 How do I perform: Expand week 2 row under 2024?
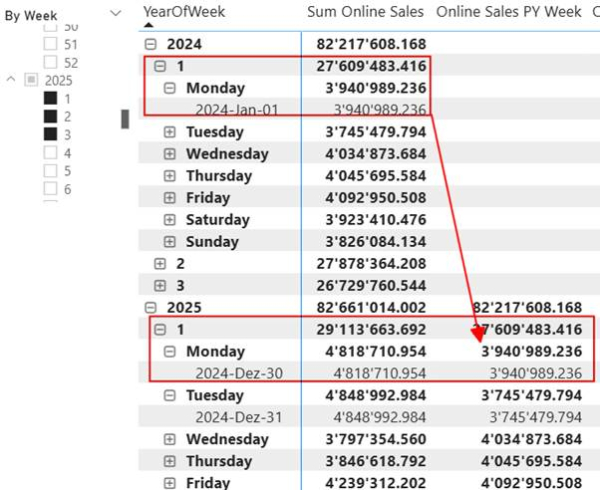(160, 264)
